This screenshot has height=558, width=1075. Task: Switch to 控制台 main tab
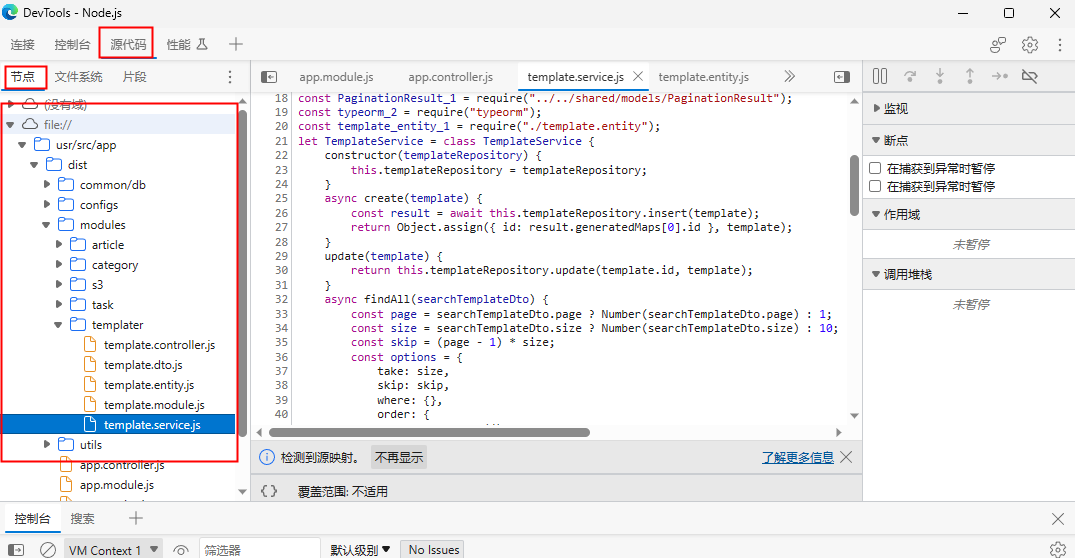[x=72, y=45]
